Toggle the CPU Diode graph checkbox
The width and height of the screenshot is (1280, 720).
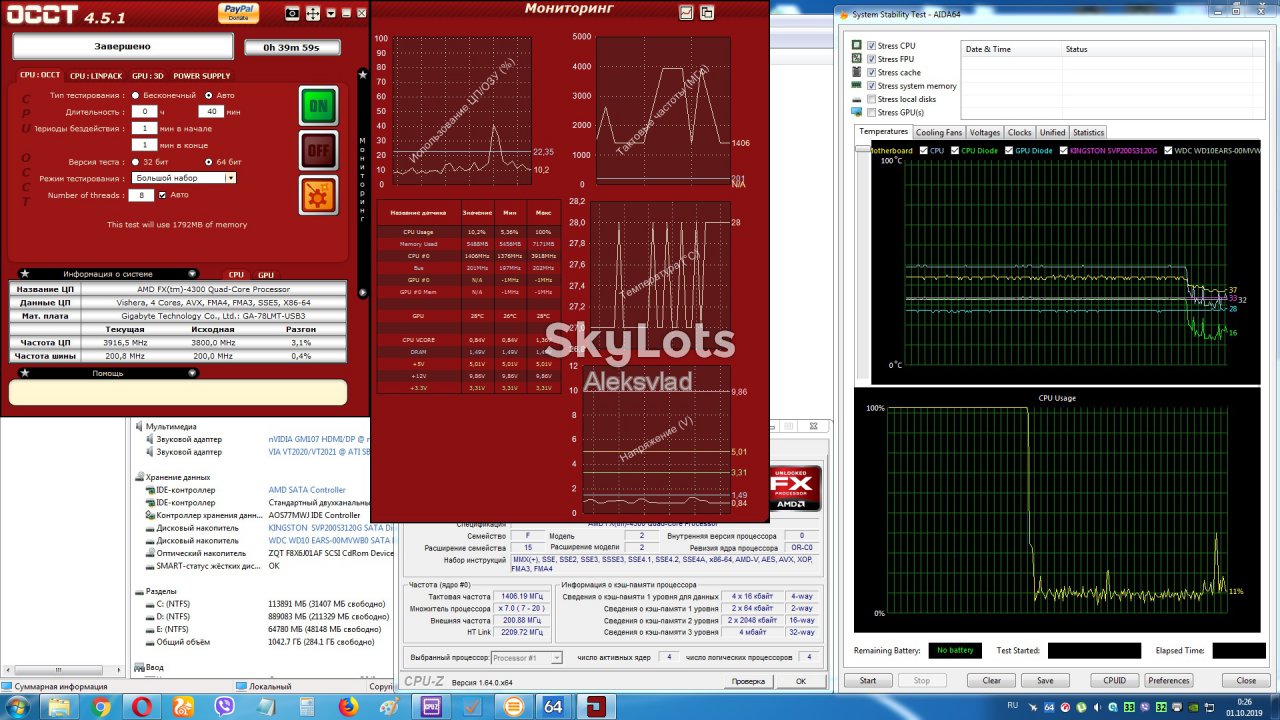[x=955, y=150]
